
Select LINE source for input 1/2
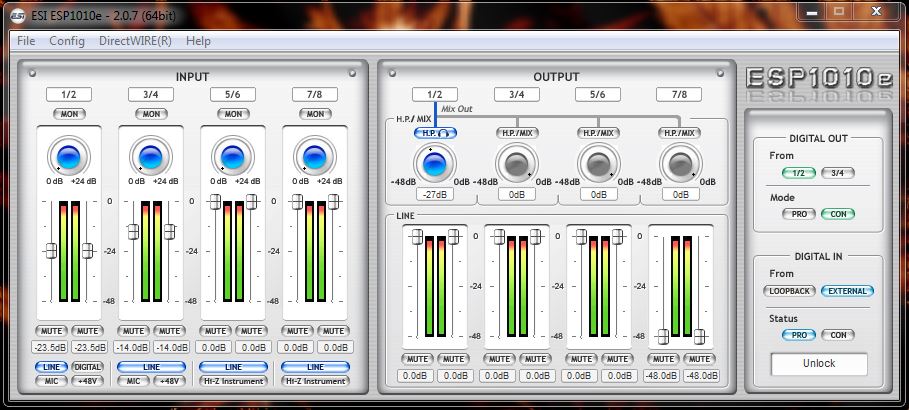coord(52,367)
